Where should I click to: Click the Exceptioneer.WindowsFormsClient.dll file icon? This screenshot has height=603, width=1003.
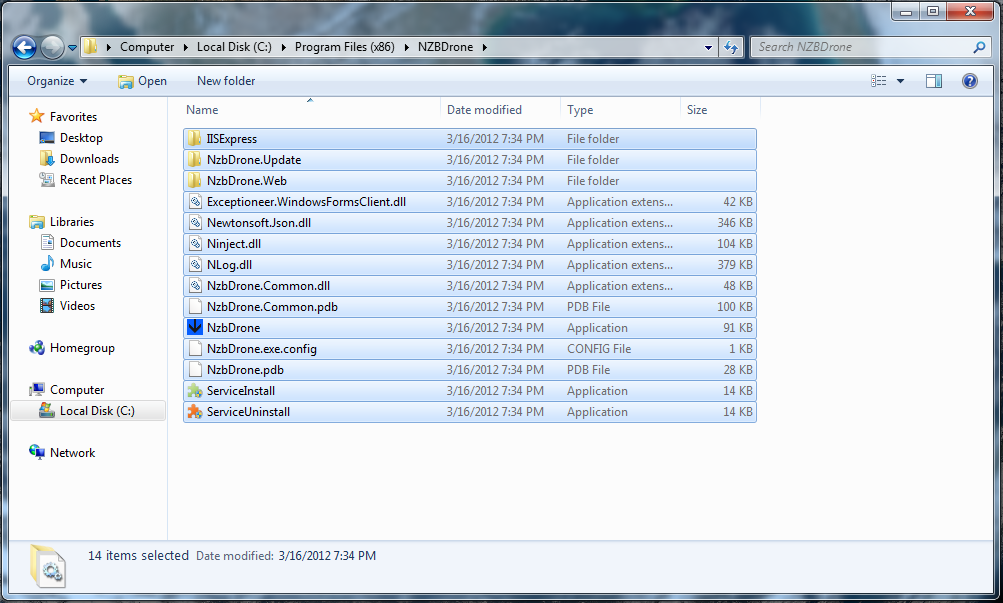tap(195, 202)
